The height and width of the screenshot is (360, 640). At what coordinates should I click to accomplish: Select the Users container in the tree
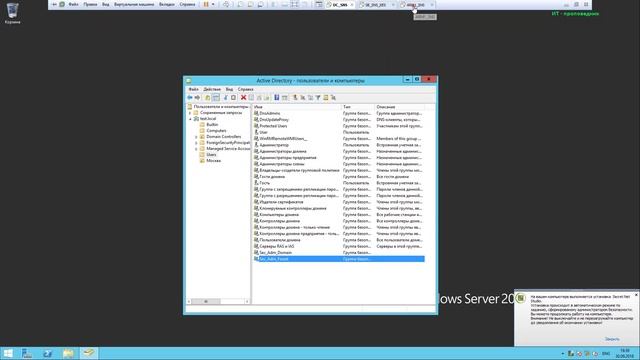(x=211, y=155)
